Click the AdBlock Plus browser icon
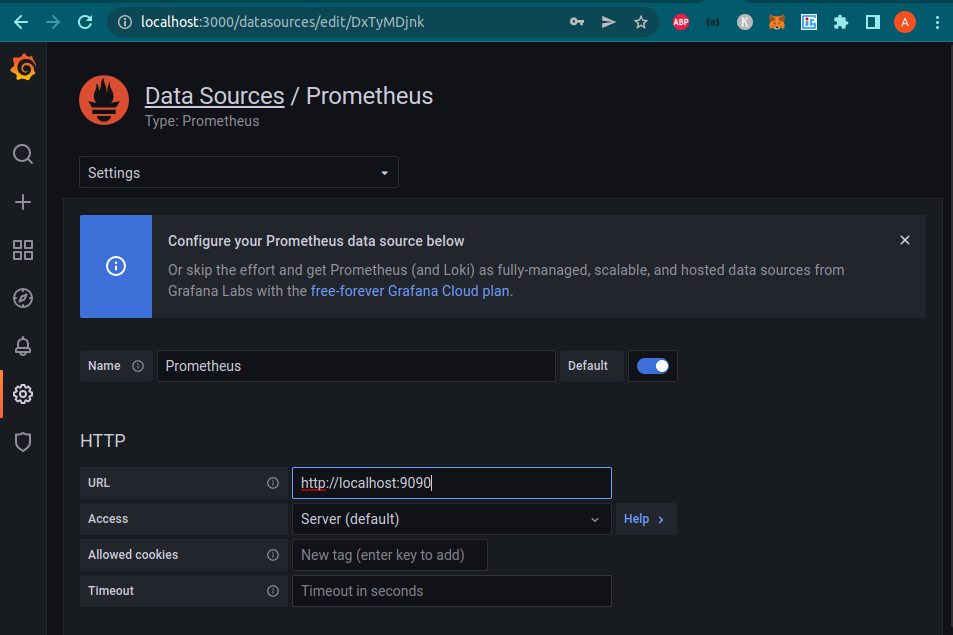This screenshot has height=635, width=953. click(x=681, y=21)
